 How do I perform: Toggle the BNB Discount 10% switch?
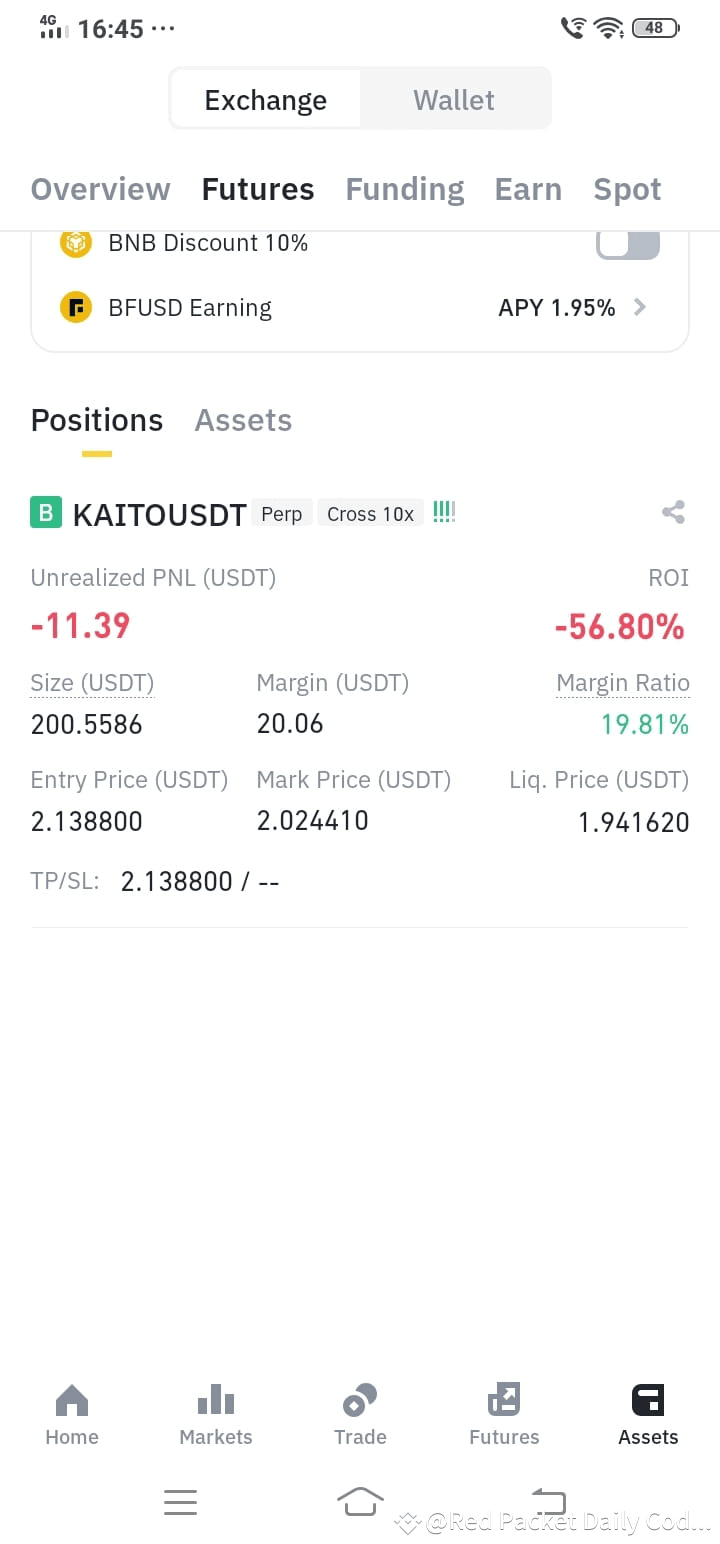pyautogui.click(x=628, y=244)
